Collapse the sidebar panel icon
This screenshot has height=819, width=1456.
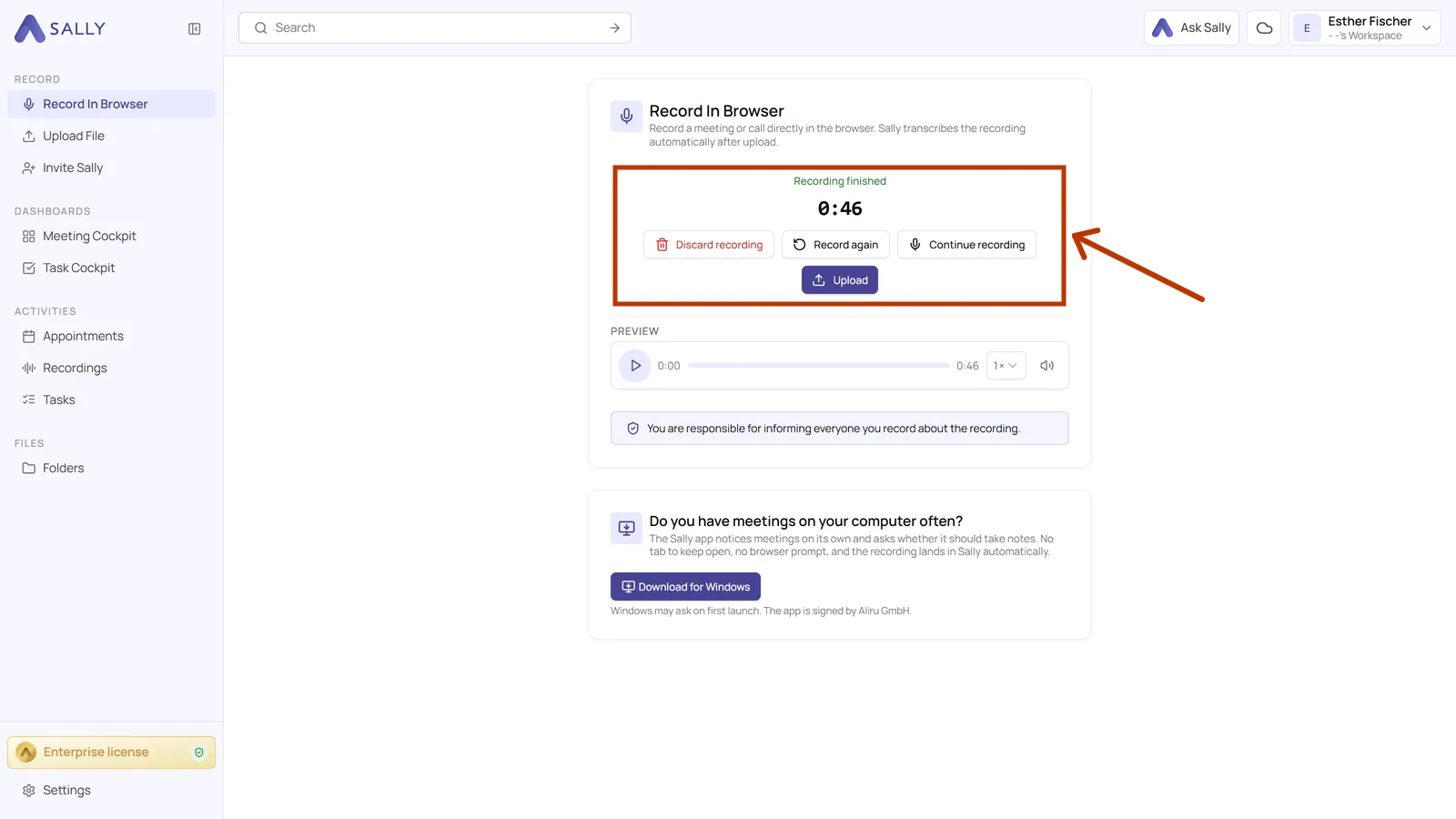click(195, 29)
